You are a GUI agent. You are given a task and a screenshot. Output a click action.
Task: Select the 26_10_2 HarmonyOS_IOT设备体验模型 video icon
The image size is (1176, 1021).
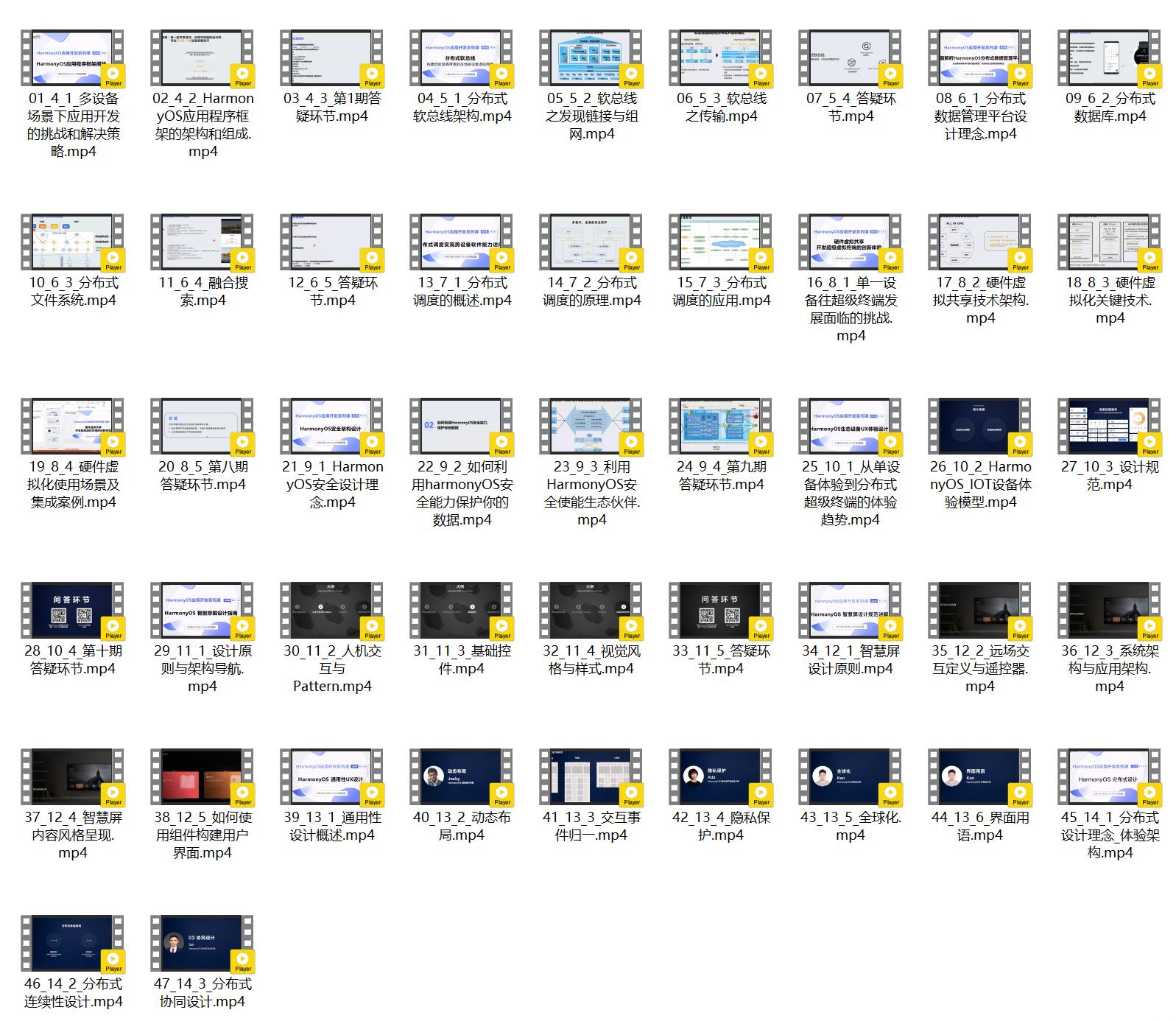(979, 427)
